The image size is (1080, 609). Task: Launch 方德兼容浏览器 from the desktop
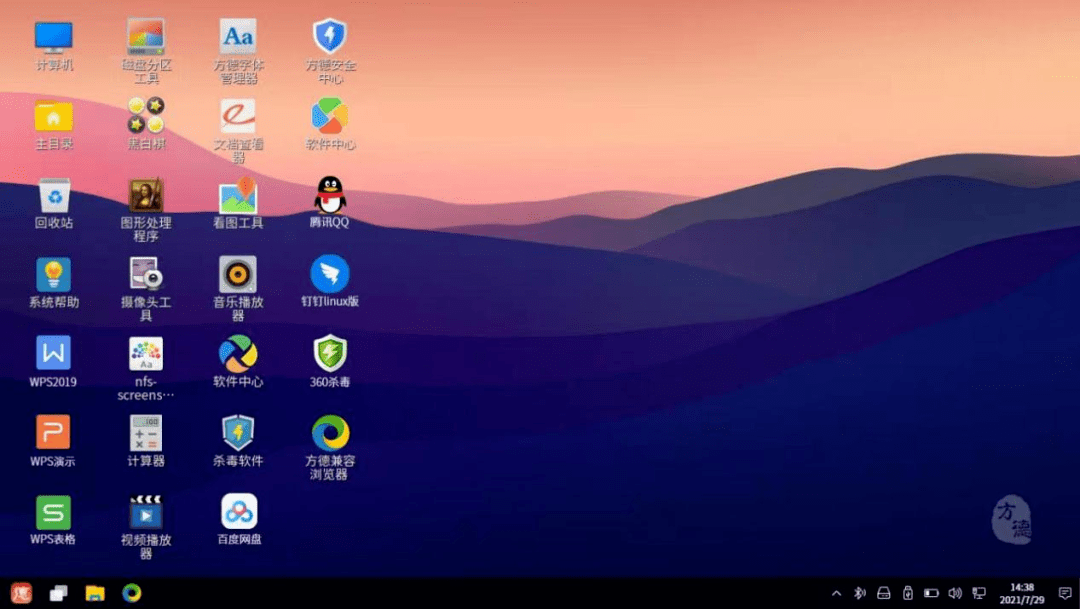pos(329,433)
